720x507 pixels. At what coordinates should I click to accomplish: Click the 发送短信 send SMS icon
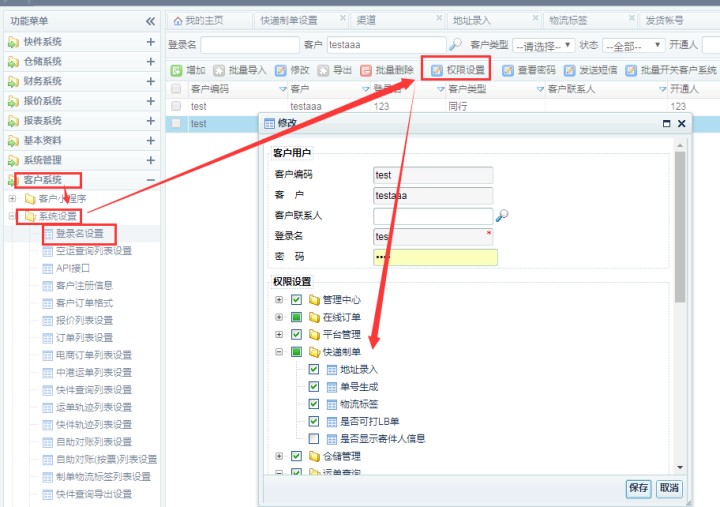point(569,70)
